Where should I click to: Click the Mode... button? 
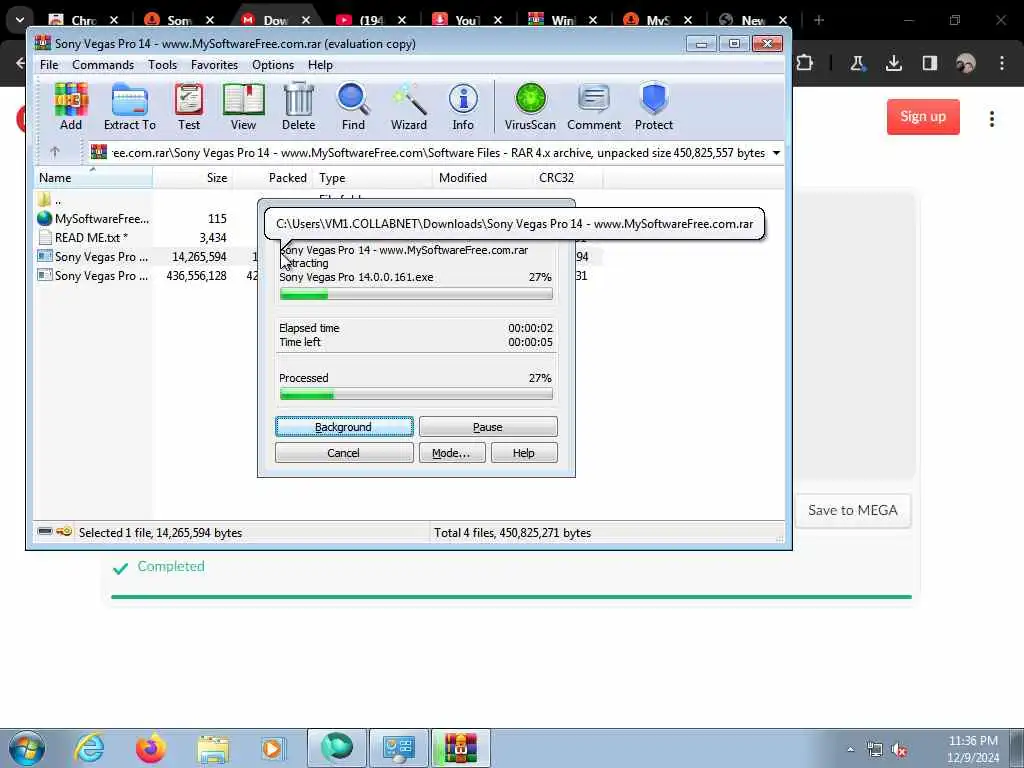(452, 453)
